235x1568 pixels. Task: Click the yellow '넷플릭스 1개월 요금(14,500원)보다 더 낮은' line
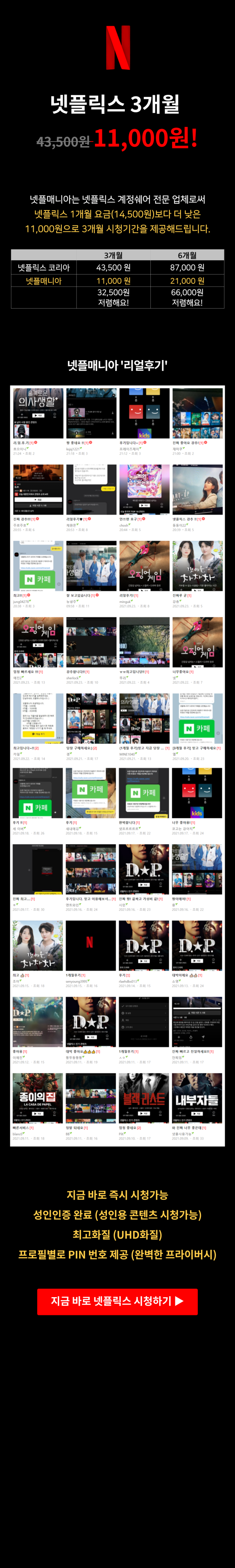(117, 214)
